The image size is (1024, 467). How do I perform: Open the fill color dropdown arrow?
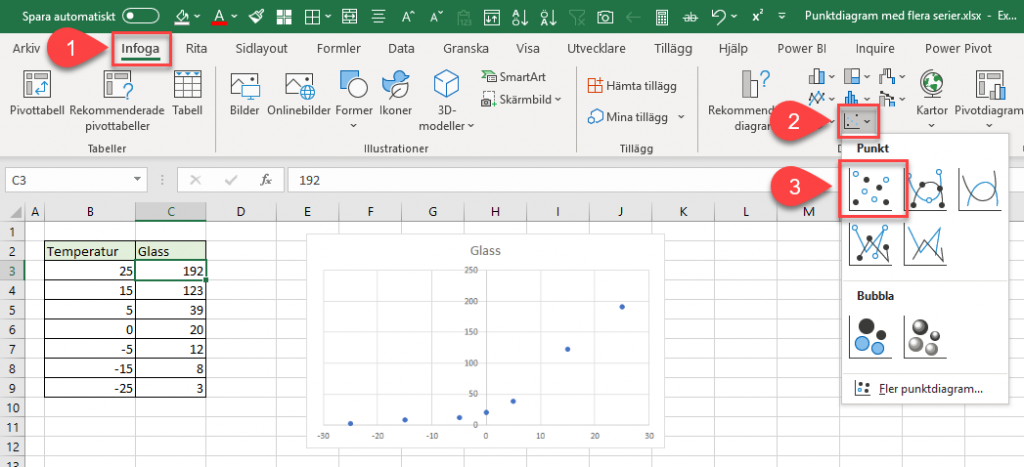[x=199, y=16]
